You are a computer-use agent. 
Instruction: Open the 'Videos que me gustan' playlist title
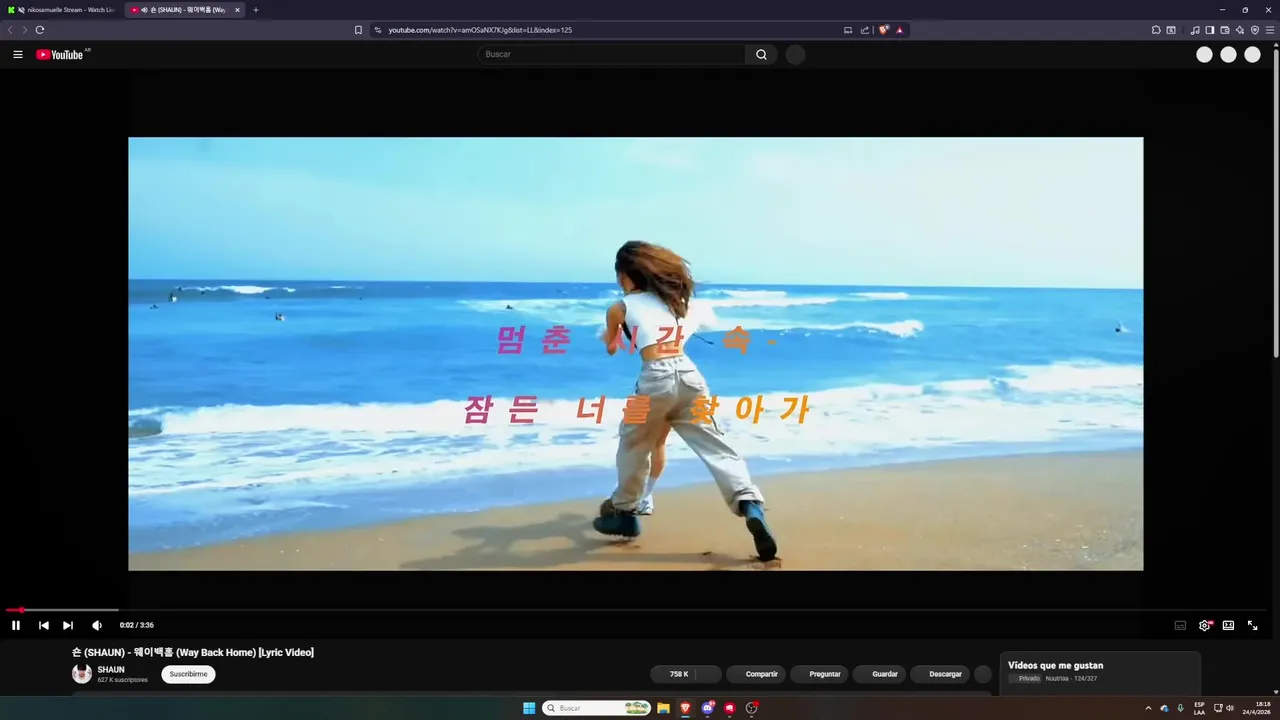pyautogui.click(x=1055, y=665)
